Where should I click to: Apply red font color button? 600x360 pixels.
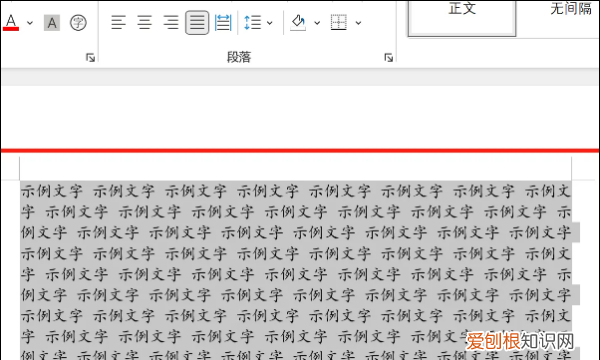[x=11, y=23]
